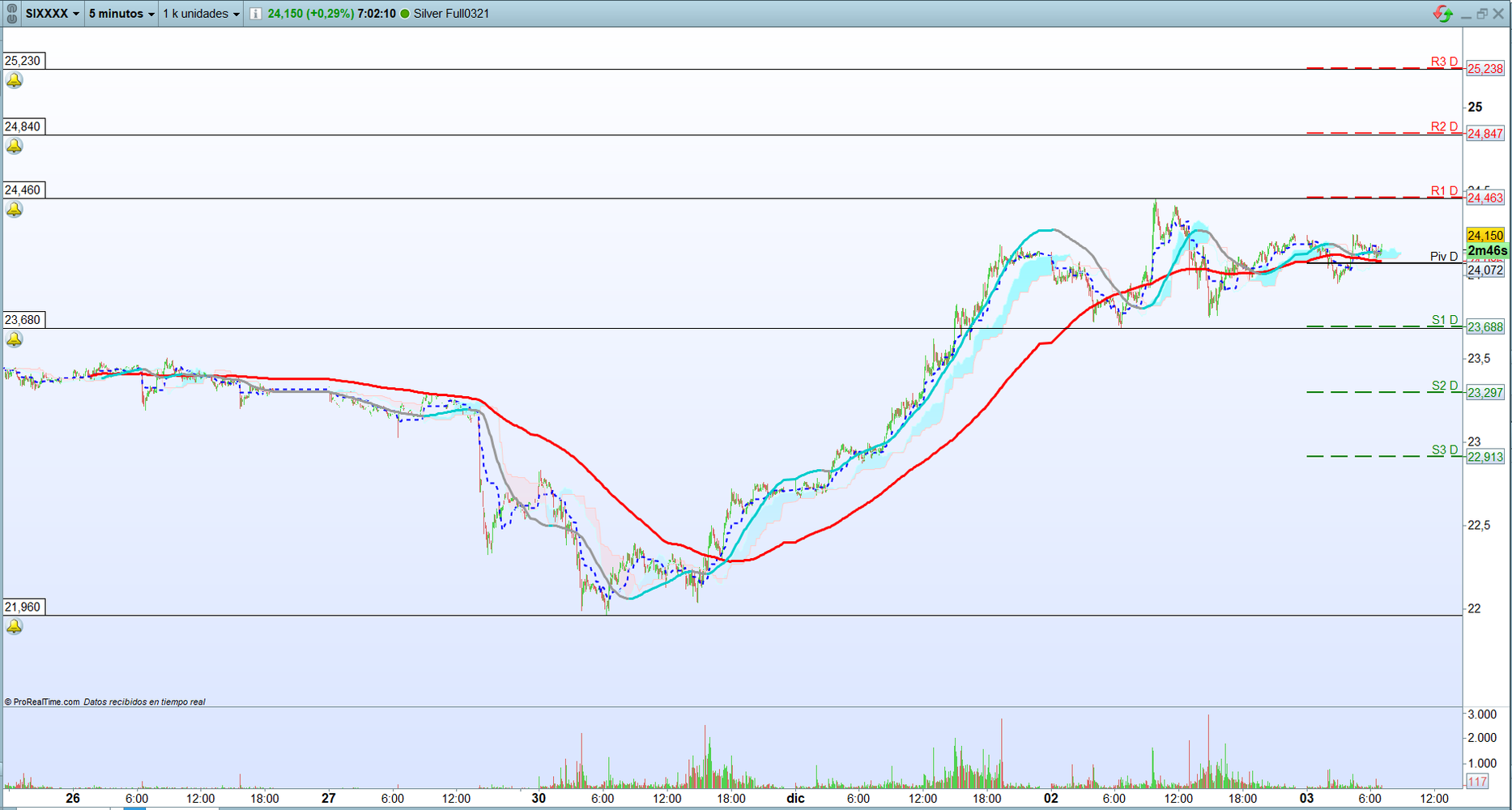Click the Piv D pivot label
The height and width of the screenshot is (810, 1512).
pos(1444,257)
